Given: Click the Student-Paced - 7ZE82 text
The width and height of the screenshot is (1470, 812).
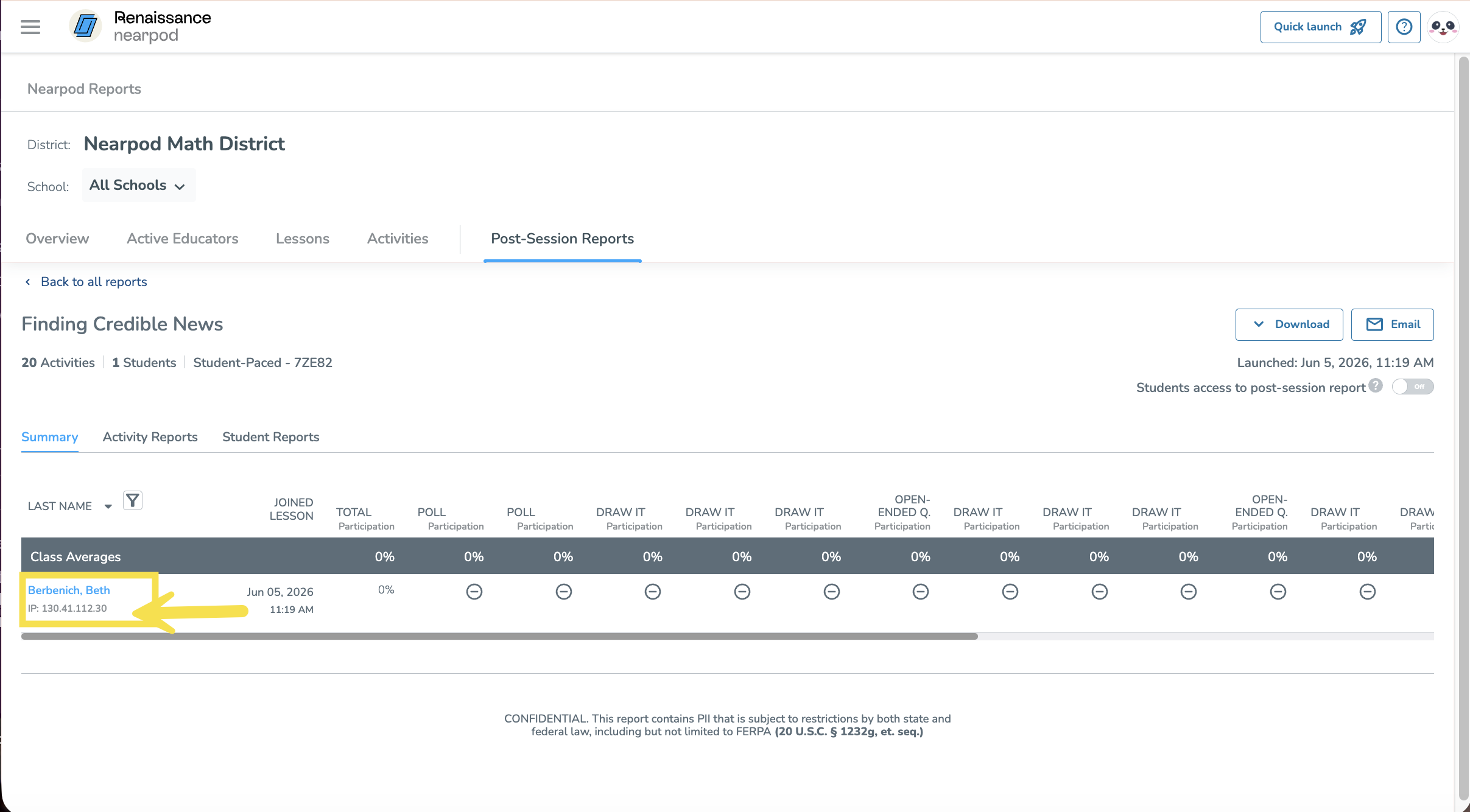Looking at the screenshot, I should [262, 363].
